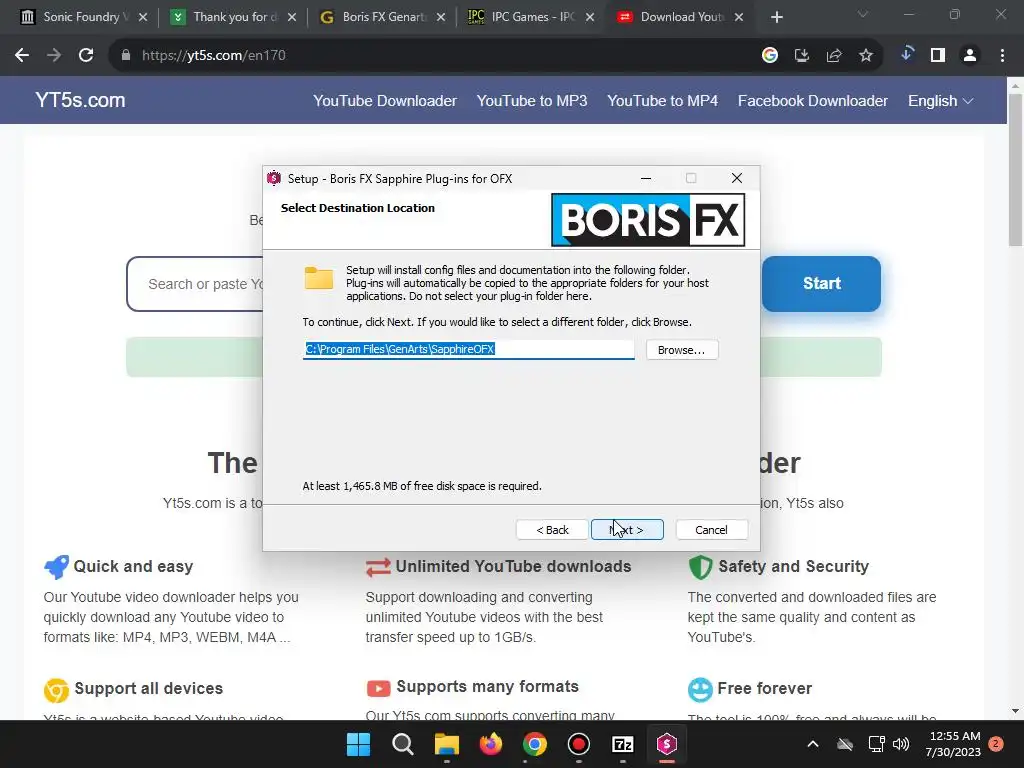Image resolution: width=1024 pixels, height=768 pixels.
Task: Open a new browser tab
Action: 776,18
